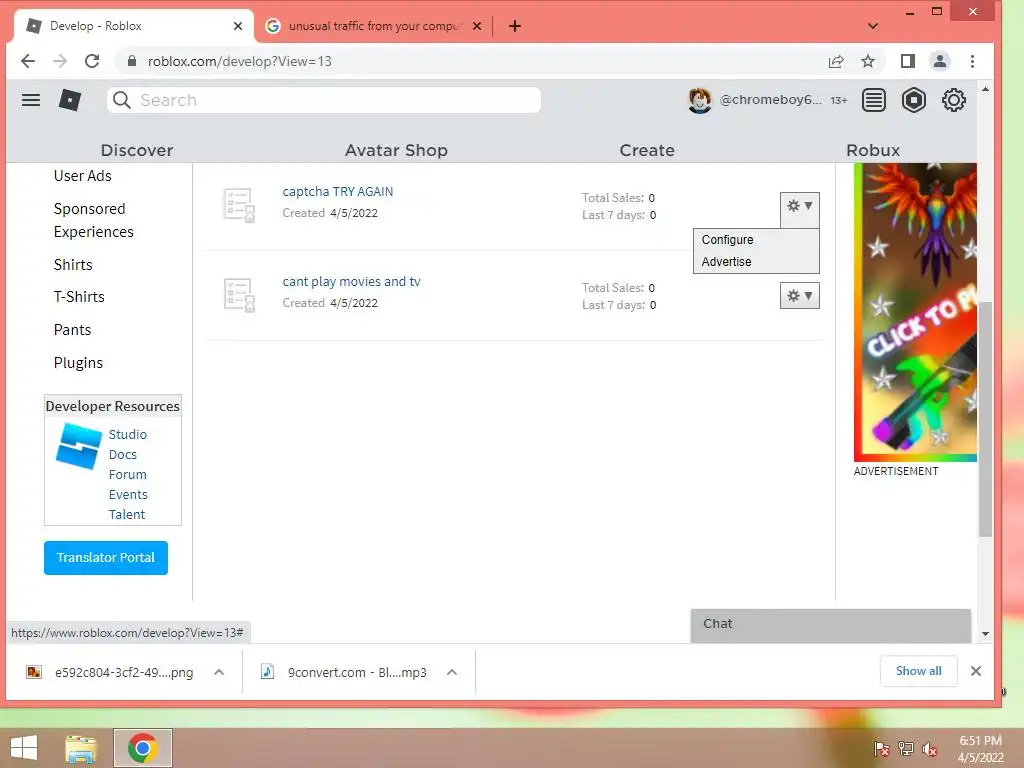Open Chrome three-dot menu
1024x768 pixels.
point(972,61)
